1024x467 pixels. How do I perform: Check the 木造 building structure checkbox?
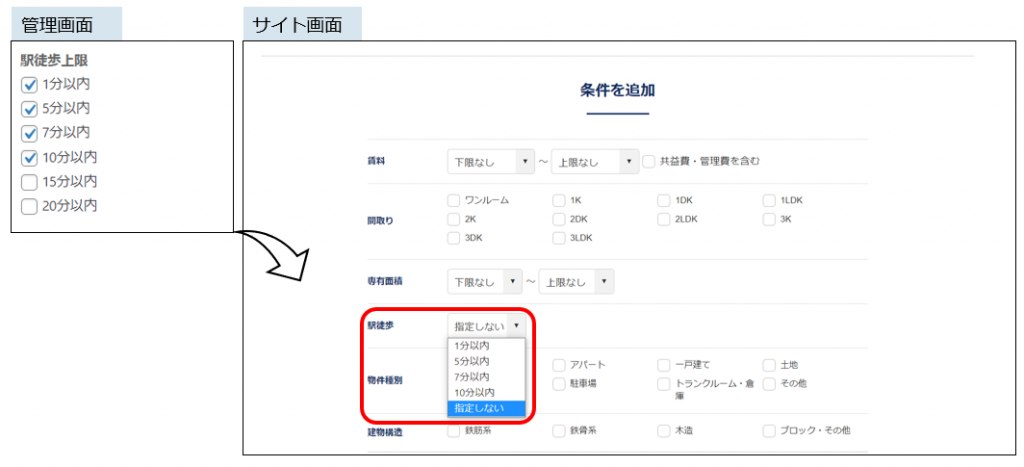[x=664, y=431]
